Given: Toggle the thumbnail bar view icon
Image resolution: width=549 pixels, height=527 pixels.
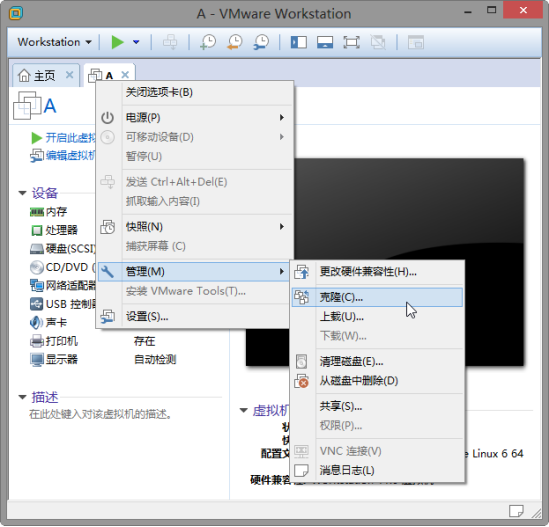Looking at the screenshot, I should click(x=325, y=42).
